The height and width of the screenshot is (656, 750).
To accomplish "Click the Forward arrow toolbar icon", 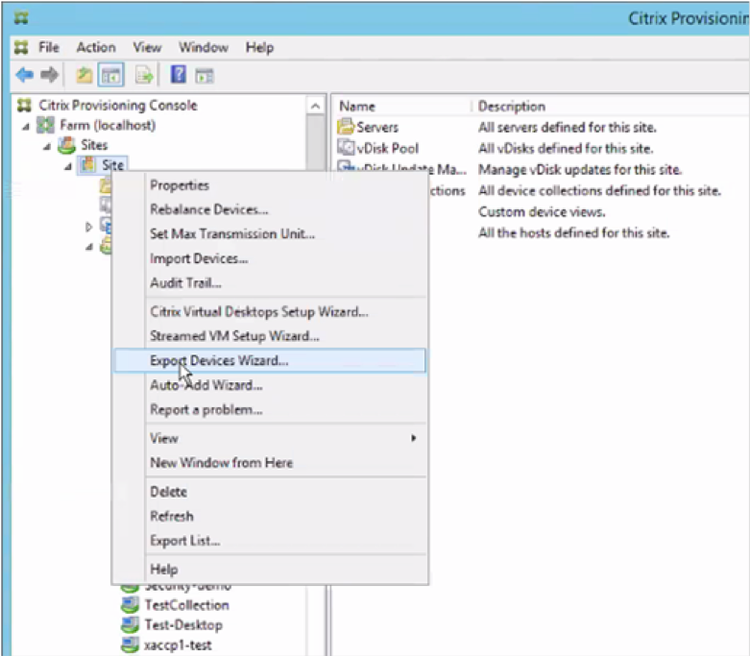I will tap(49, 75).
